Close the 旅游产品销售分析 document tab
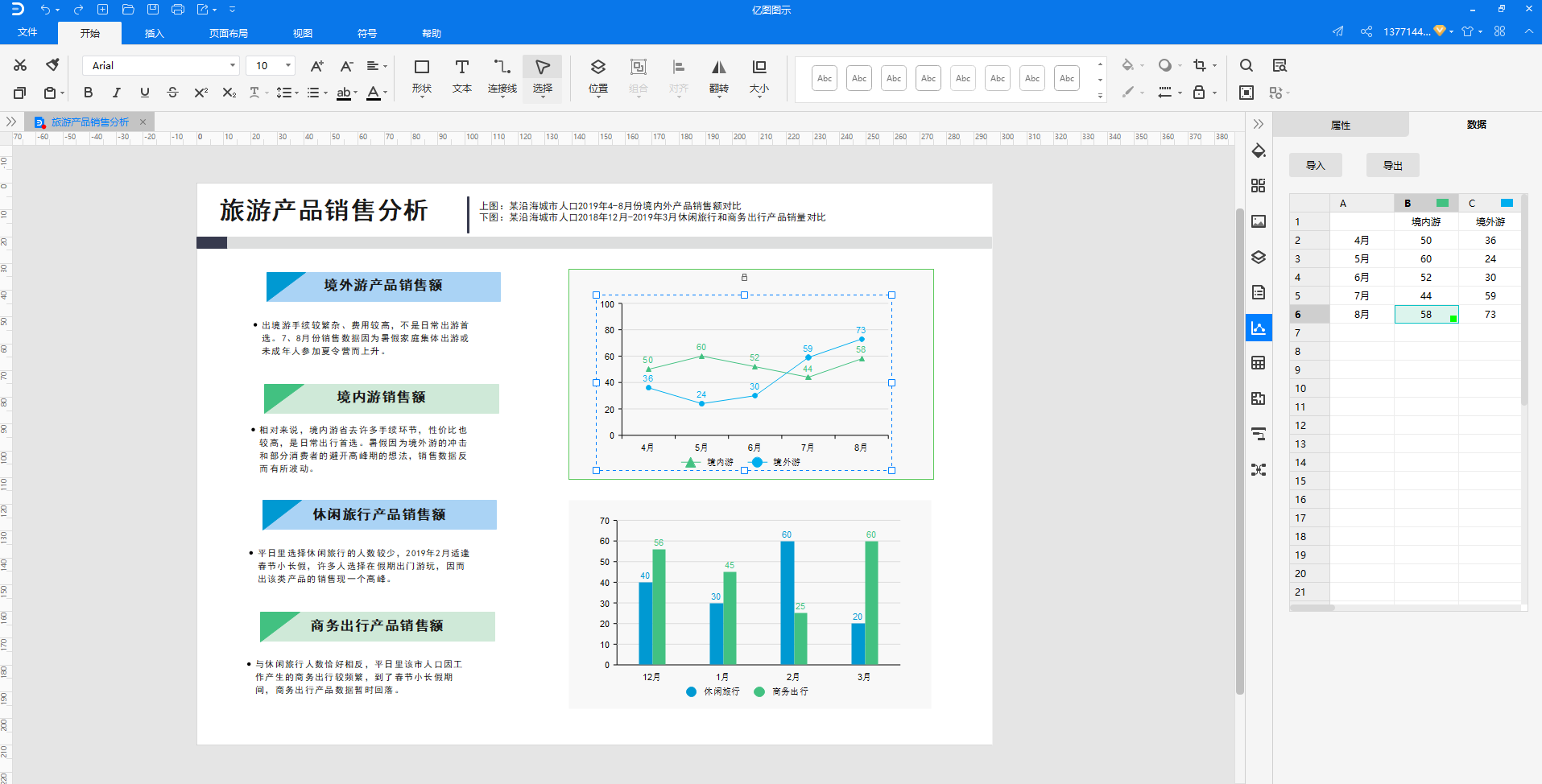 (143, 122)
